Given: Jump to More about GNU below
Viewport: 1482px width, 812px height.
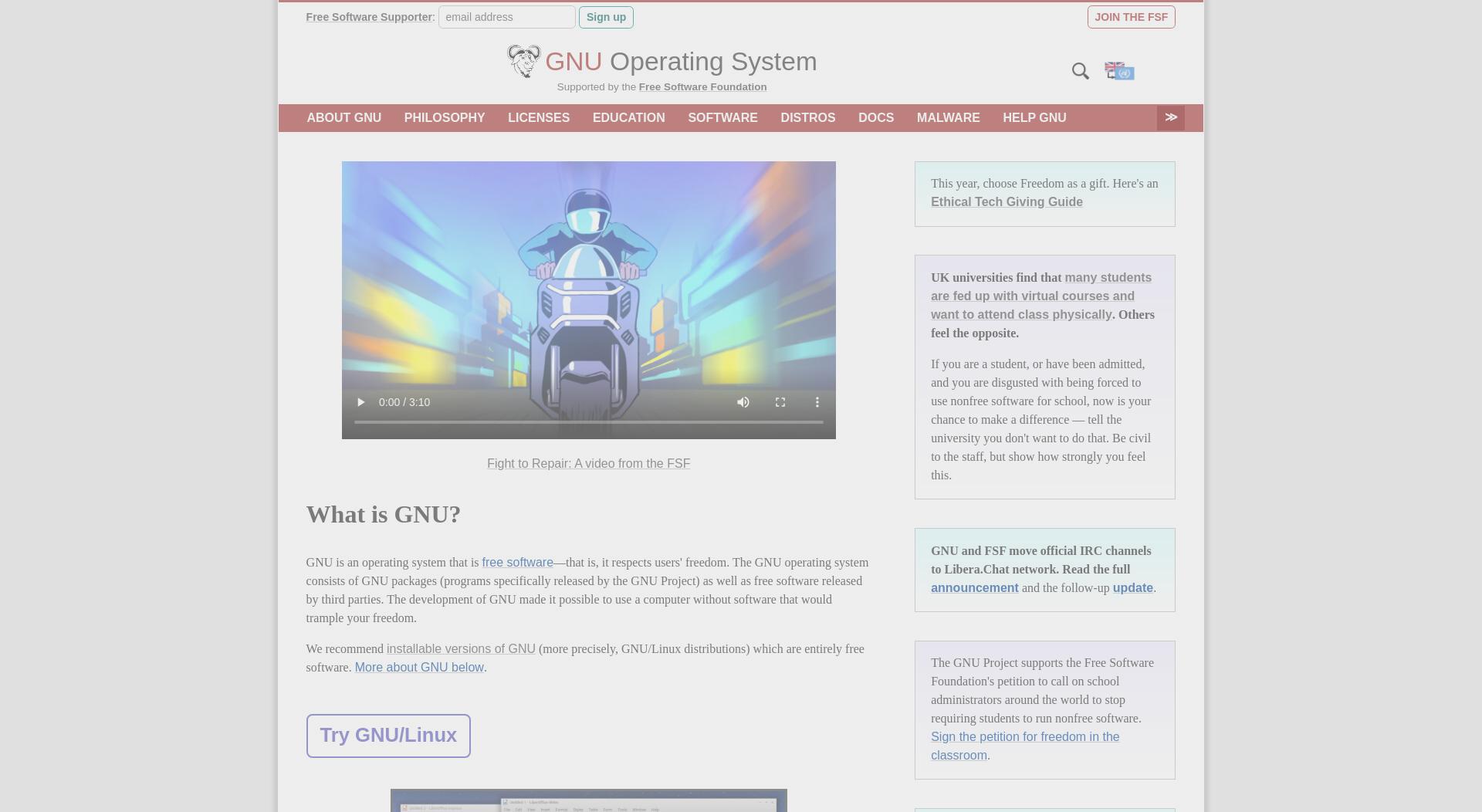Looking at the screenshot, I should pyautogui.click(x=419, y=668).
